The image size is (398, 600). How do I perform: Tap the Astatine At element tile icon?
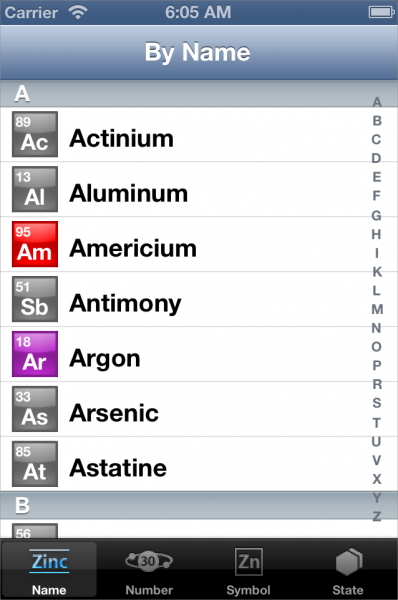pyautogui.click(x=35, y=464)
